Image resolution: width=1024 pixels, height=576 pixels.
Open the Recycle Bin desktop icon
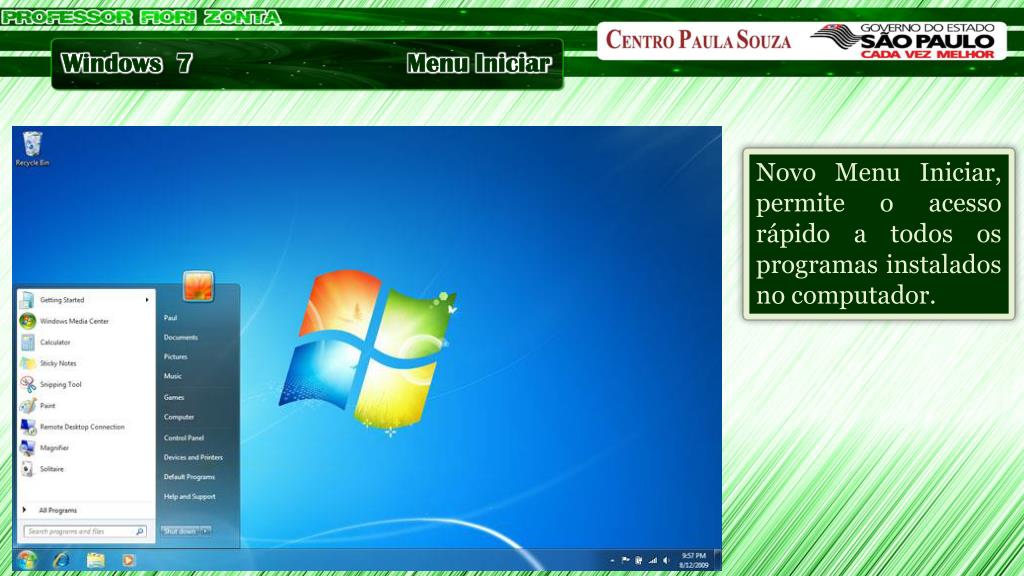point(32,148)
